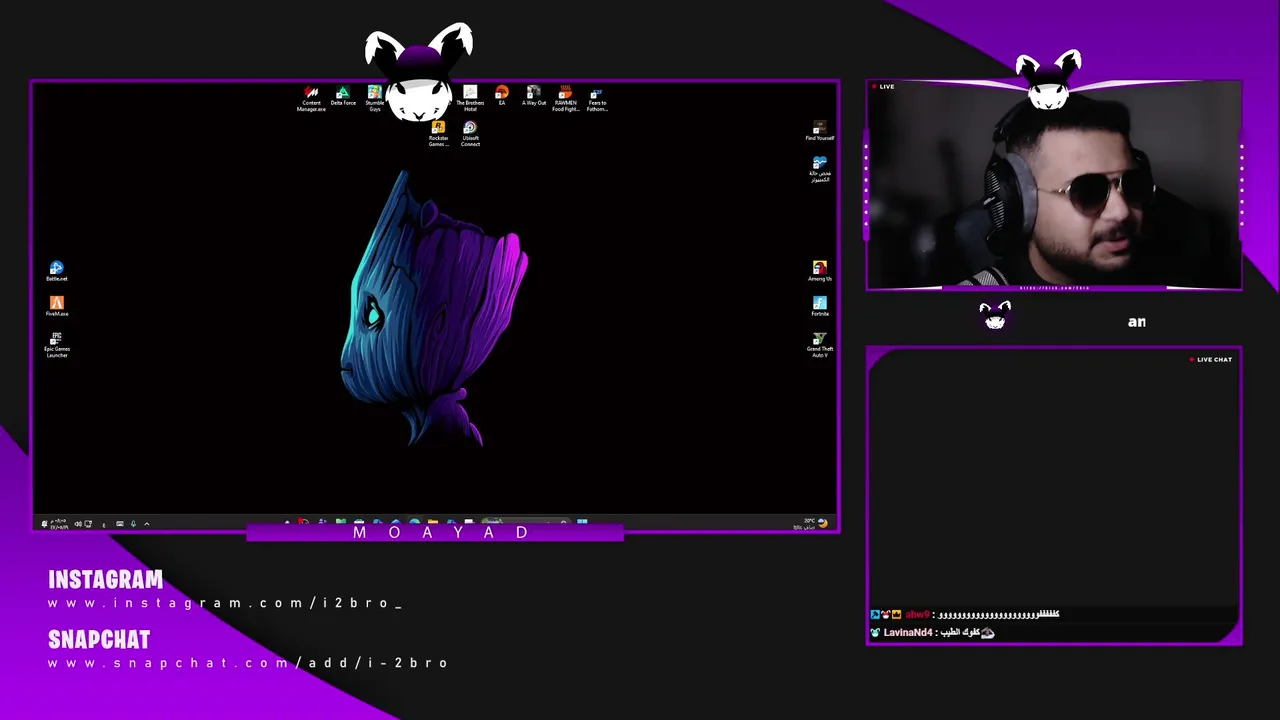Viewport: 1280px width, 720px height.
Task: Select the FiveM.exe desktop icon
Action: pos(57,306)
